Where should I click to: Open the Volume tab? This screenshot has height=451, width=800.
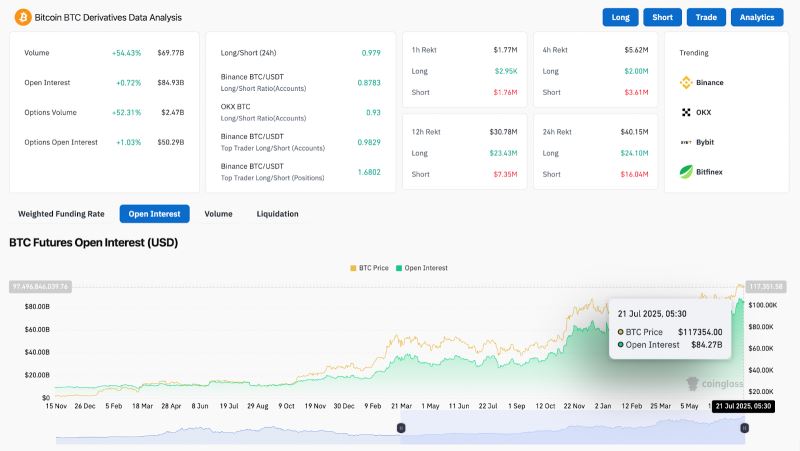[218, 213]
